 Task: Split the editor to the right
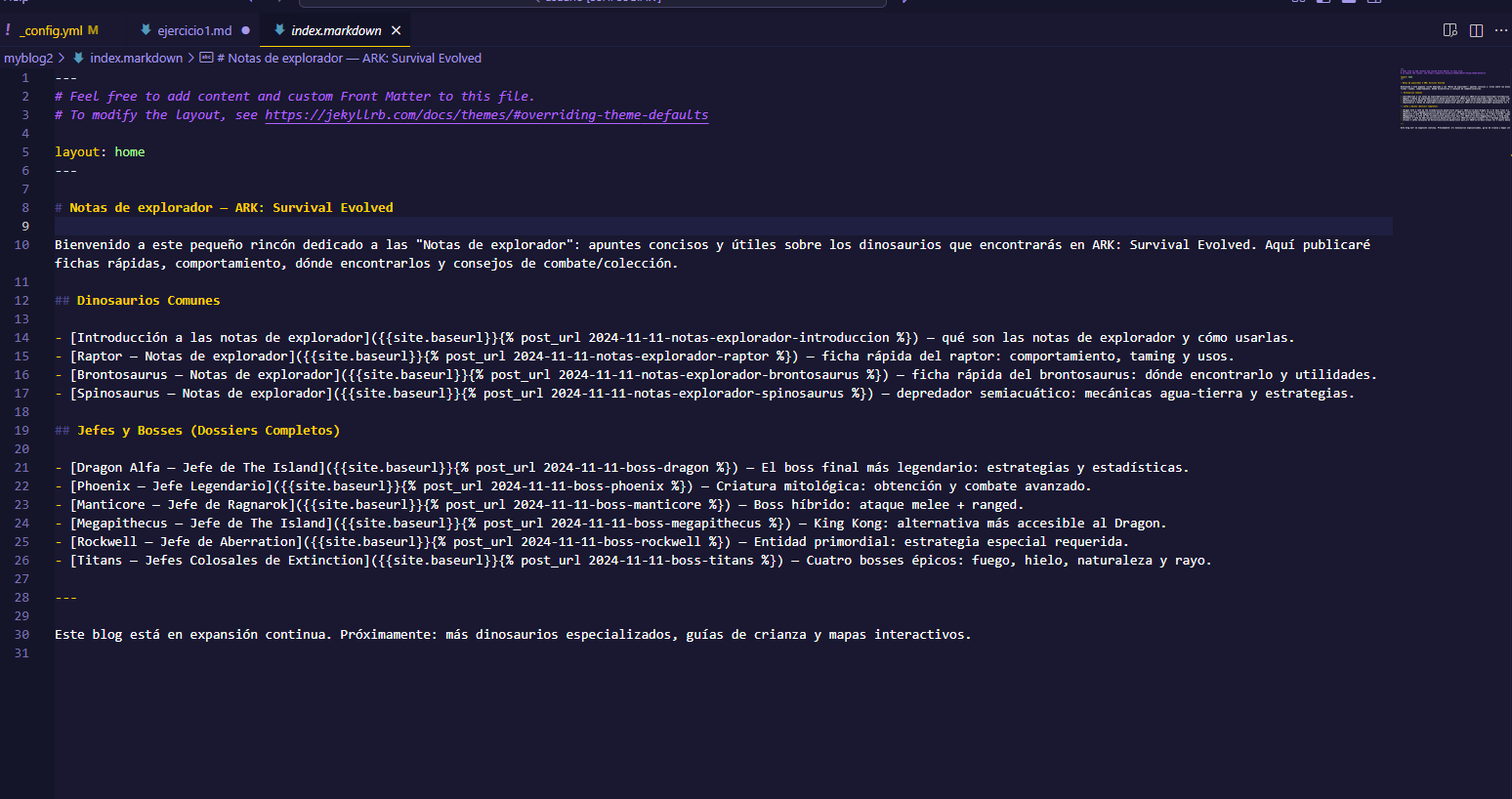(1476, 30)
